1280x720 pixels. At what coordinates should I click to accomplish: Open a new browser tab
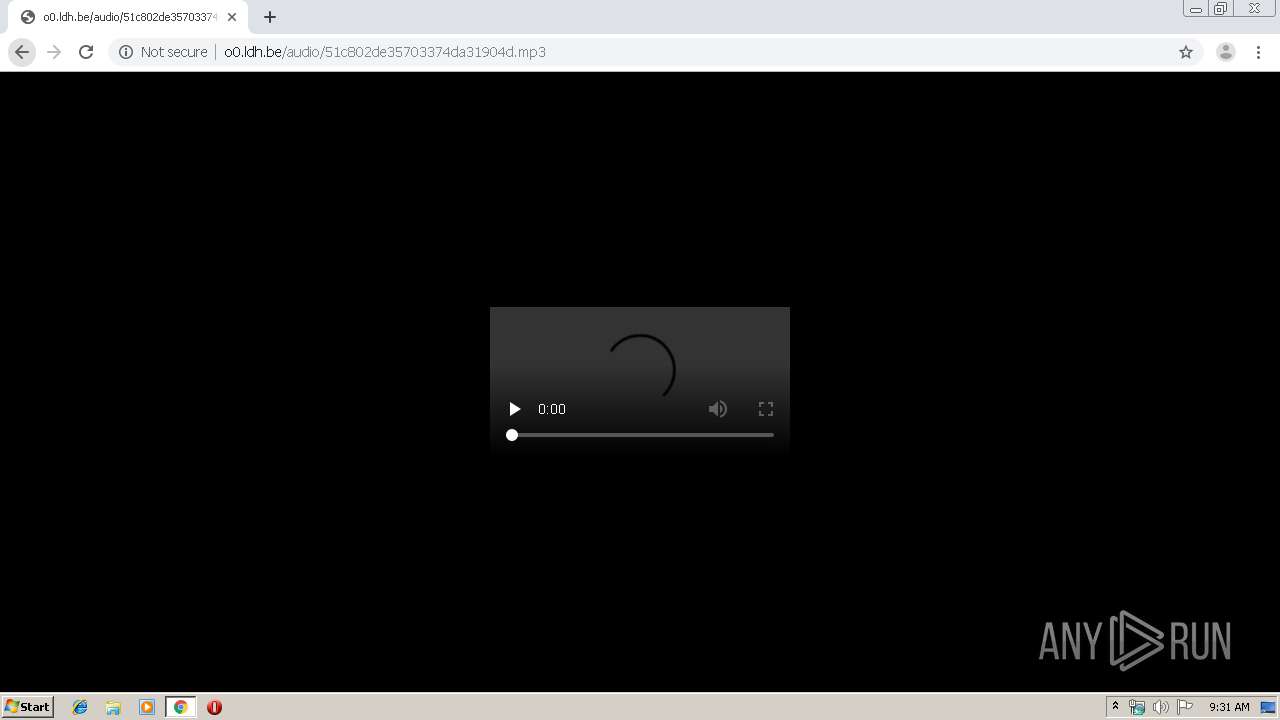click(x=270, y=17)
